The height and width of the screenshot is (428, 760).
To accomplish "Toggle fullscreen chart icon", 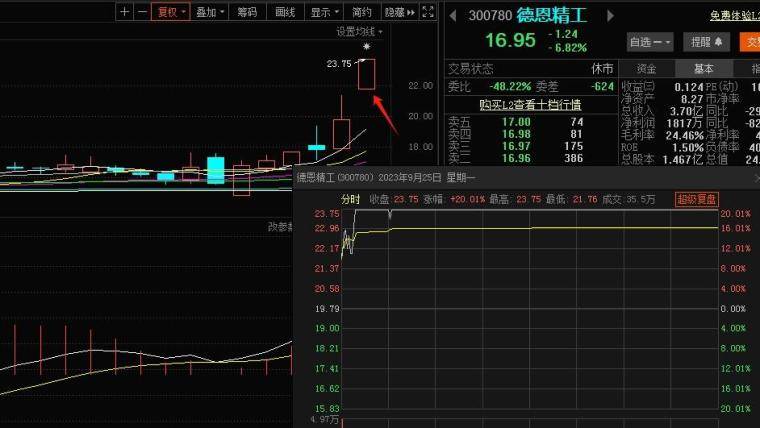I will tap(428, 12).
